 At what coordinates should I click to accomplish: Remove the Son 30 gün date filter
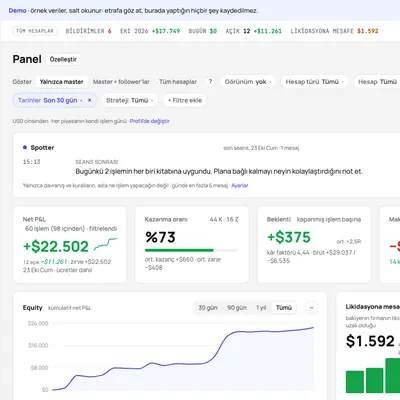click(x=89, y=100)
